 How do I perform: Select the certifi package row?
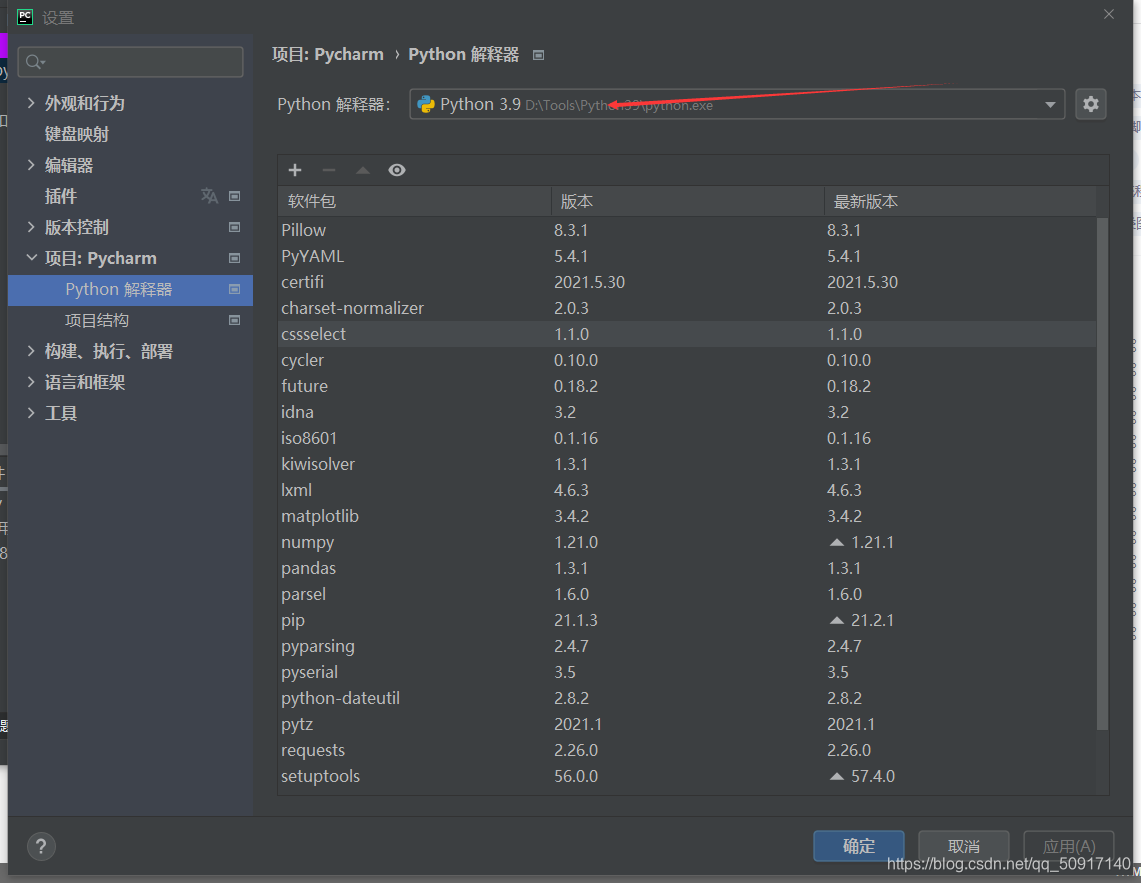687,282
